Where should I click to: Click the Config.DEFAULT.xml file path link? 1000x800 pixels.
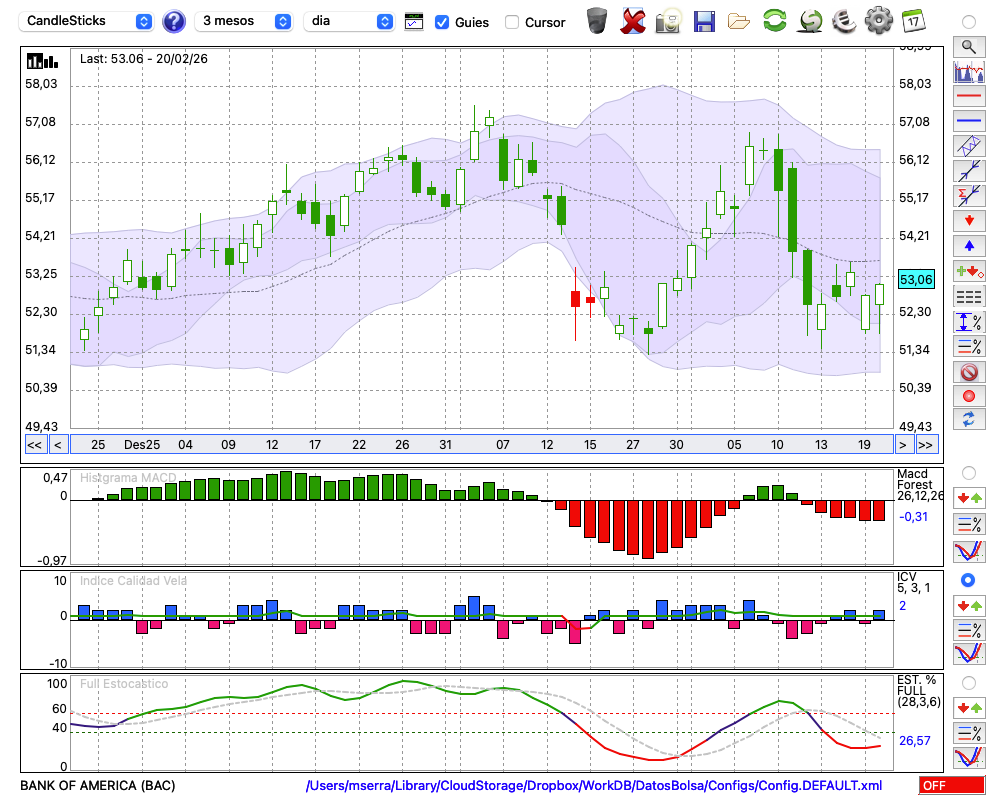click(594, 785)
